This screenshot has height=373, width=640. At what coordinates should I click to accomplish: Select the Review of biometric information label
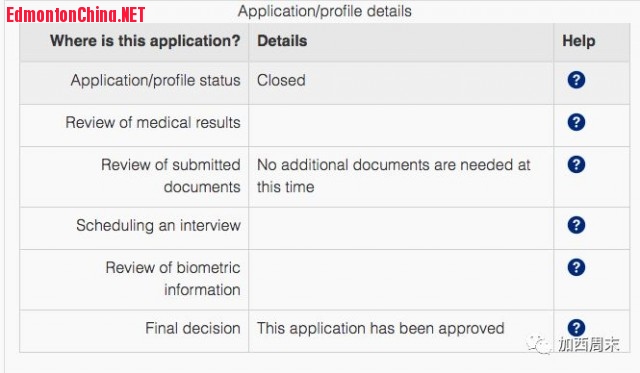pyautogui.click(x=173, y=278)
